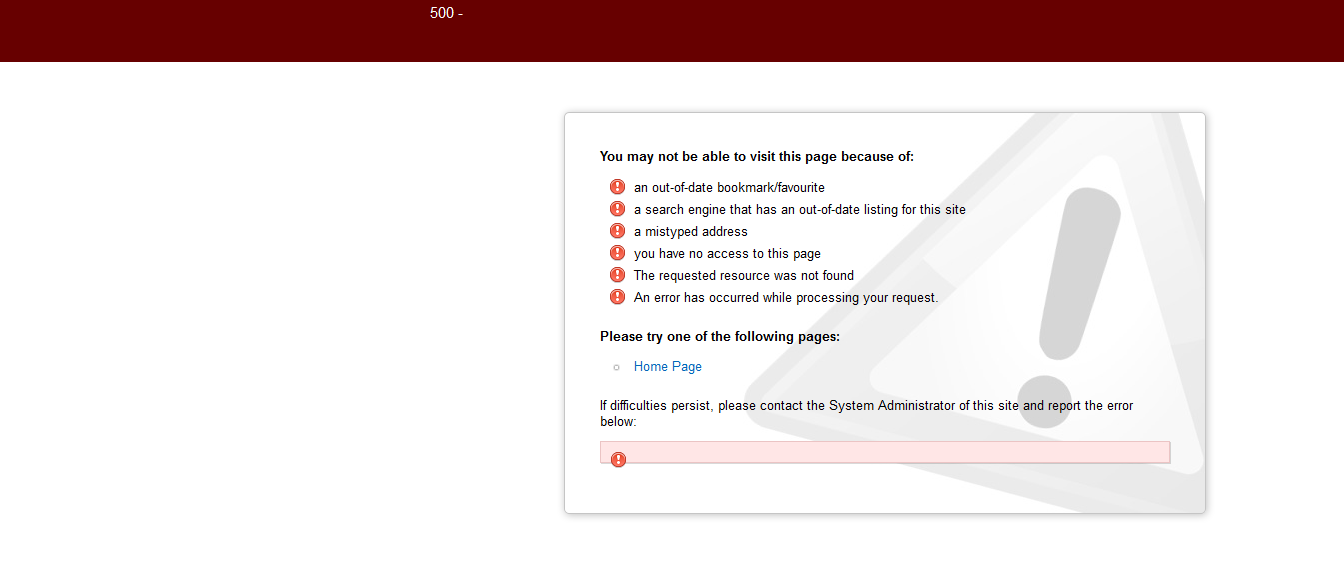Click the Home Page link
Screen dimensions: 1344x569
coord(668,367)
